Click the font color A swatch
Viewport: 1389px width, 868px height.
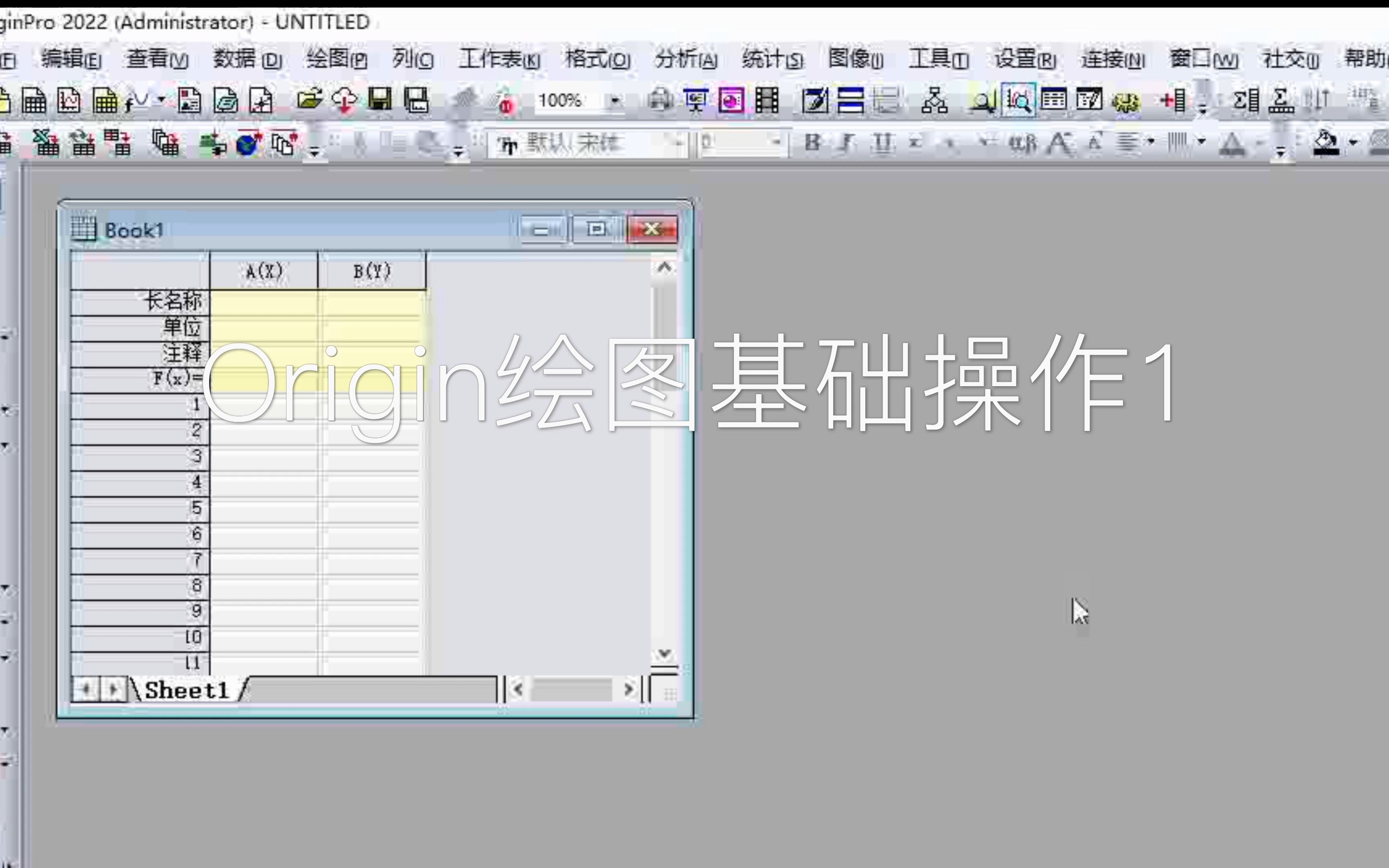coord(1232,143)
